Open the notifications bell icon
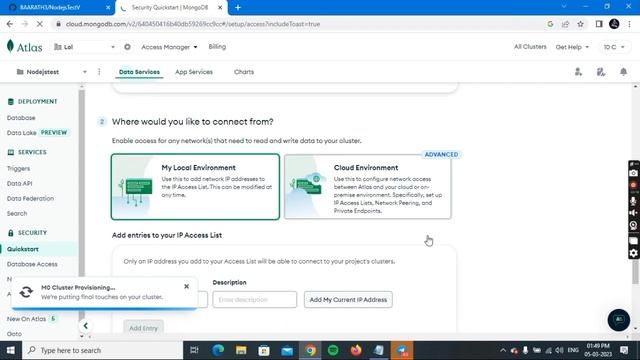 (623, 72)
